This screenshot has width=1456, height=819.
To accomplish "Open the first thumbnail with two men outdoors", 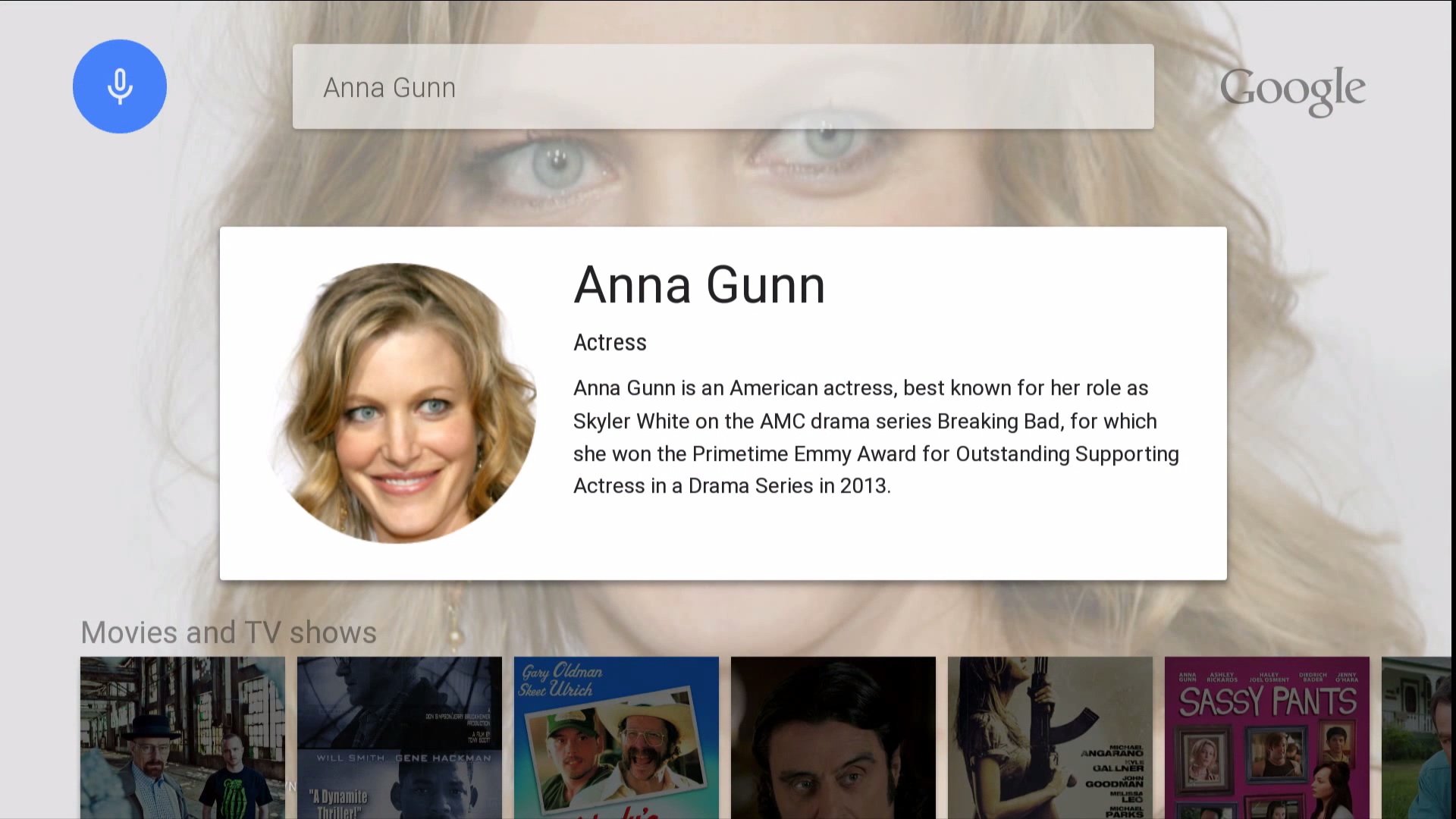I will (183, 738).
